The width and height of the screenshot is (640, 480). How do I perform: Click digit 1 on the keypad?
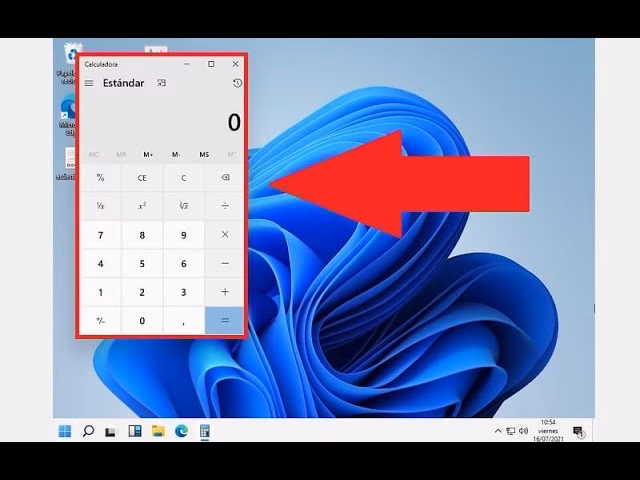point(100,292)
